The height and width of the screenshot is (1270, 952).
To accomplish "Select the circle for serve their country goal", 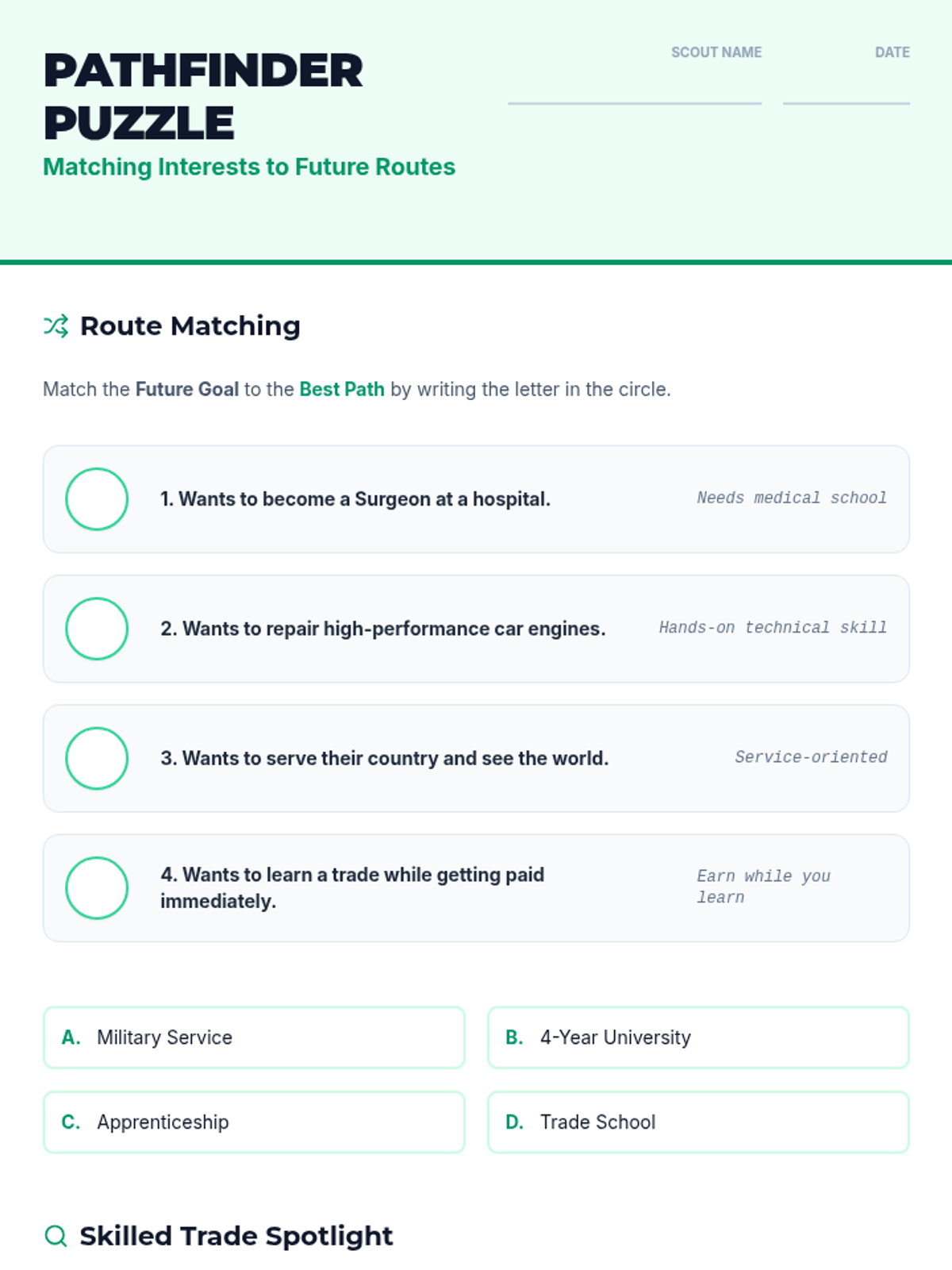I will [x=97, y=758].
